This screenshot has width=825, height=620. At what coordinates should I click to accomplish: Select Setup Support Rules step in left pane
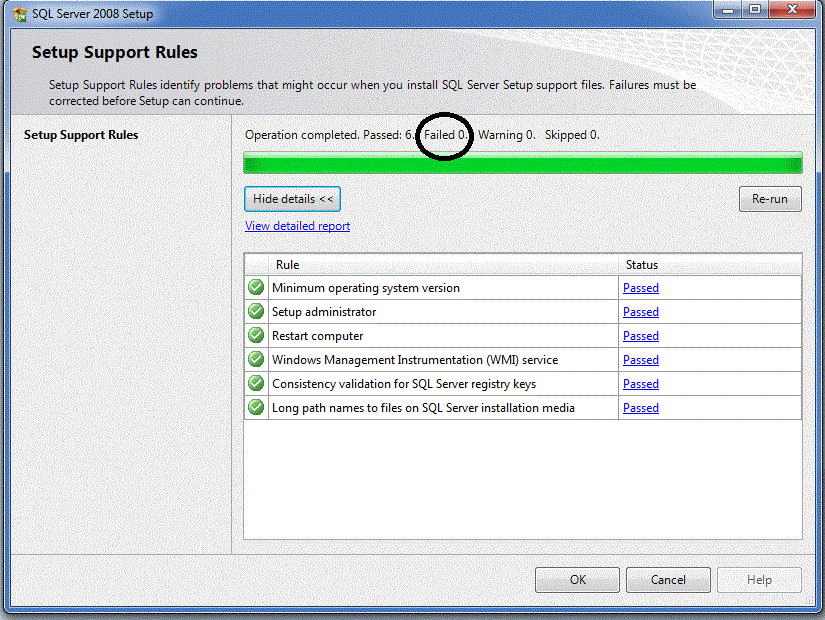81,135
